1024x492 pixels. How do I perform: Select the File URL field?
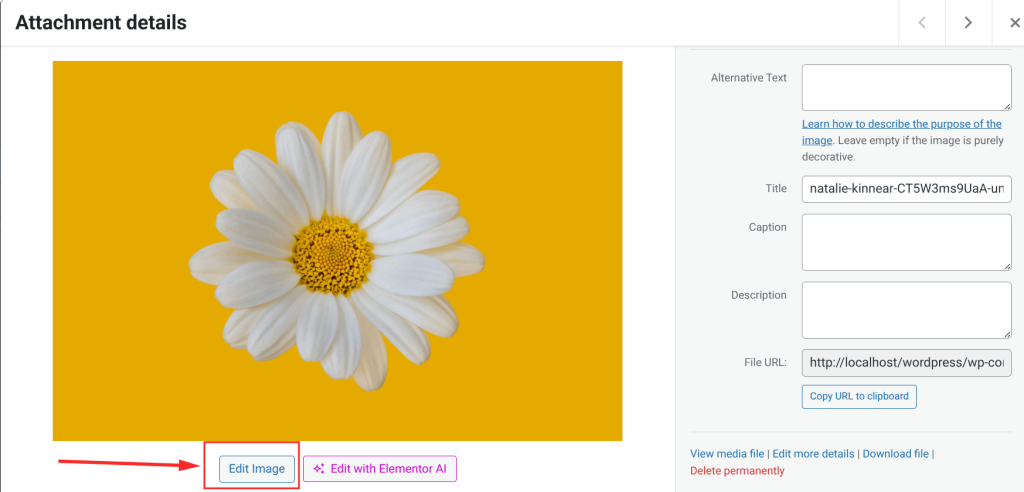[x=906, y=363]
